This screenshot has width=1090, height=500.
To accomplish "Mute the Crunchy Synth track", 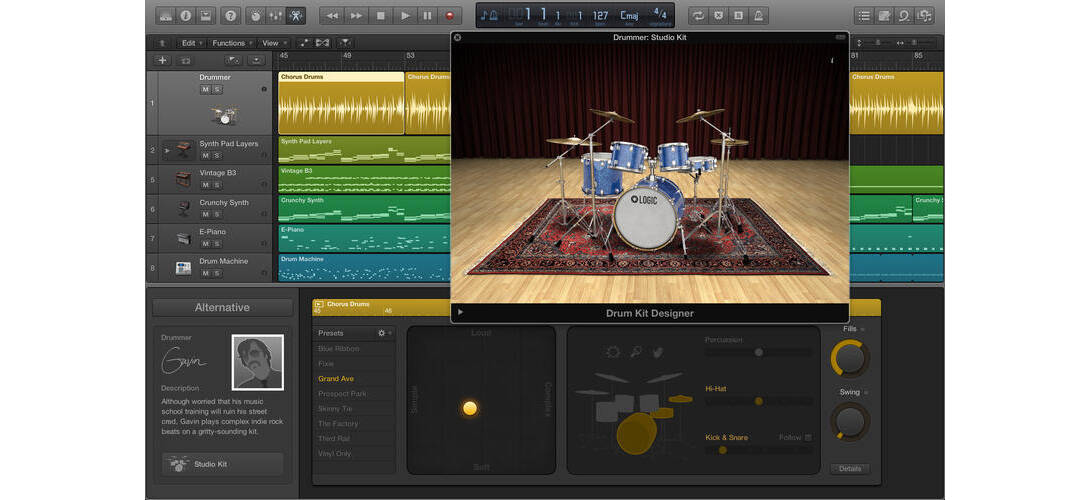I will [205, 214].
